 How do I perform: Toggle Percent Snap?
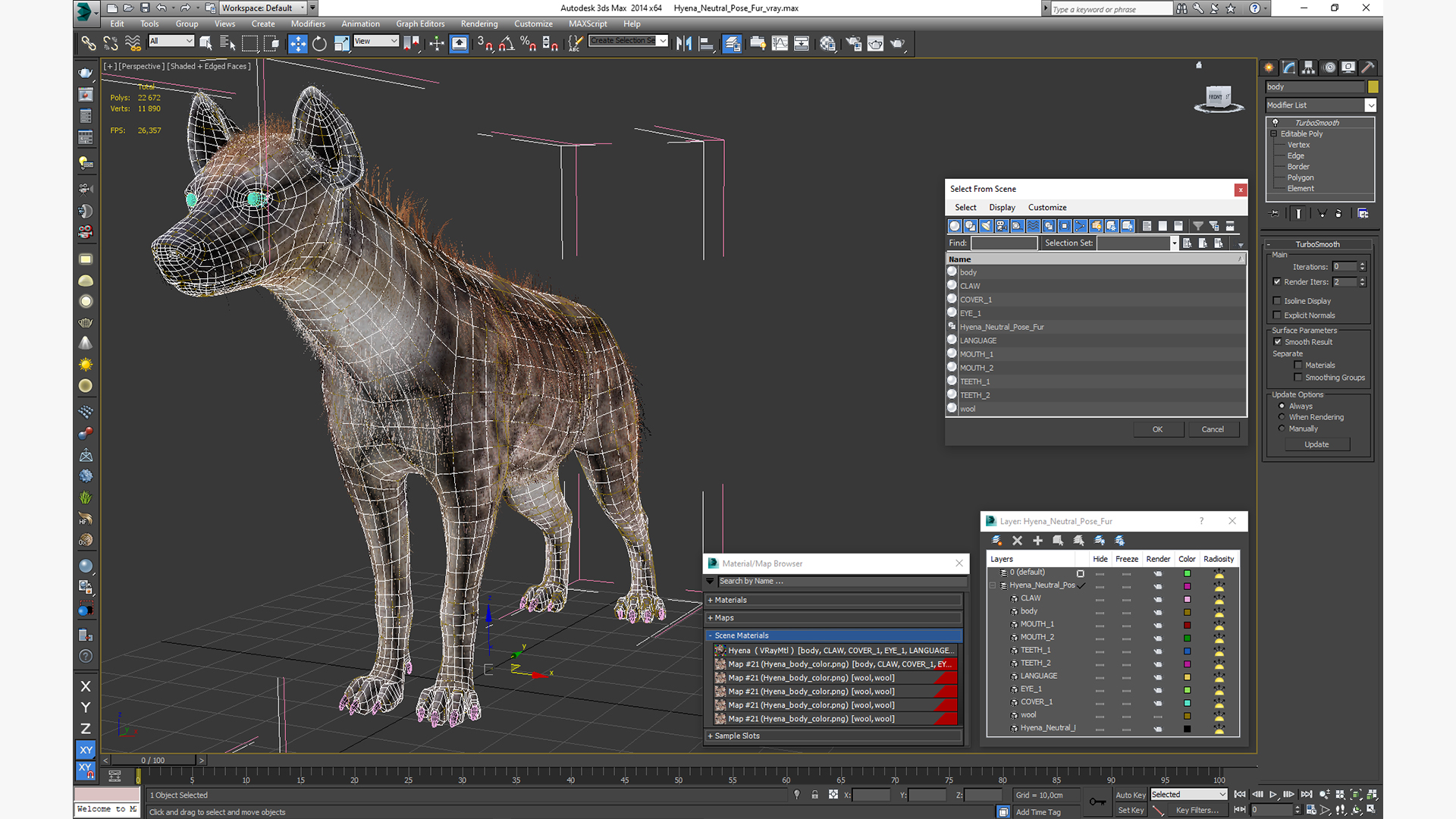pos(529,43)
